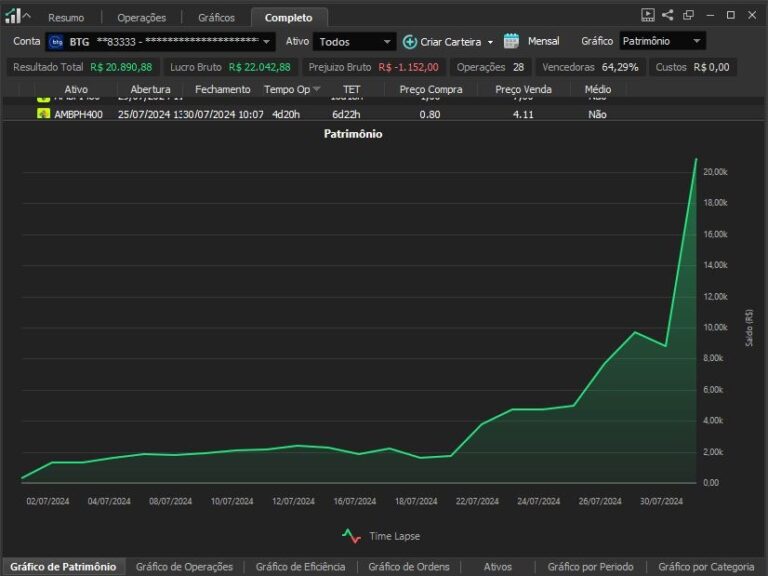This screenshot has height=576, width=768.
Task: Click the Médio column header
Action: (598, 89)
